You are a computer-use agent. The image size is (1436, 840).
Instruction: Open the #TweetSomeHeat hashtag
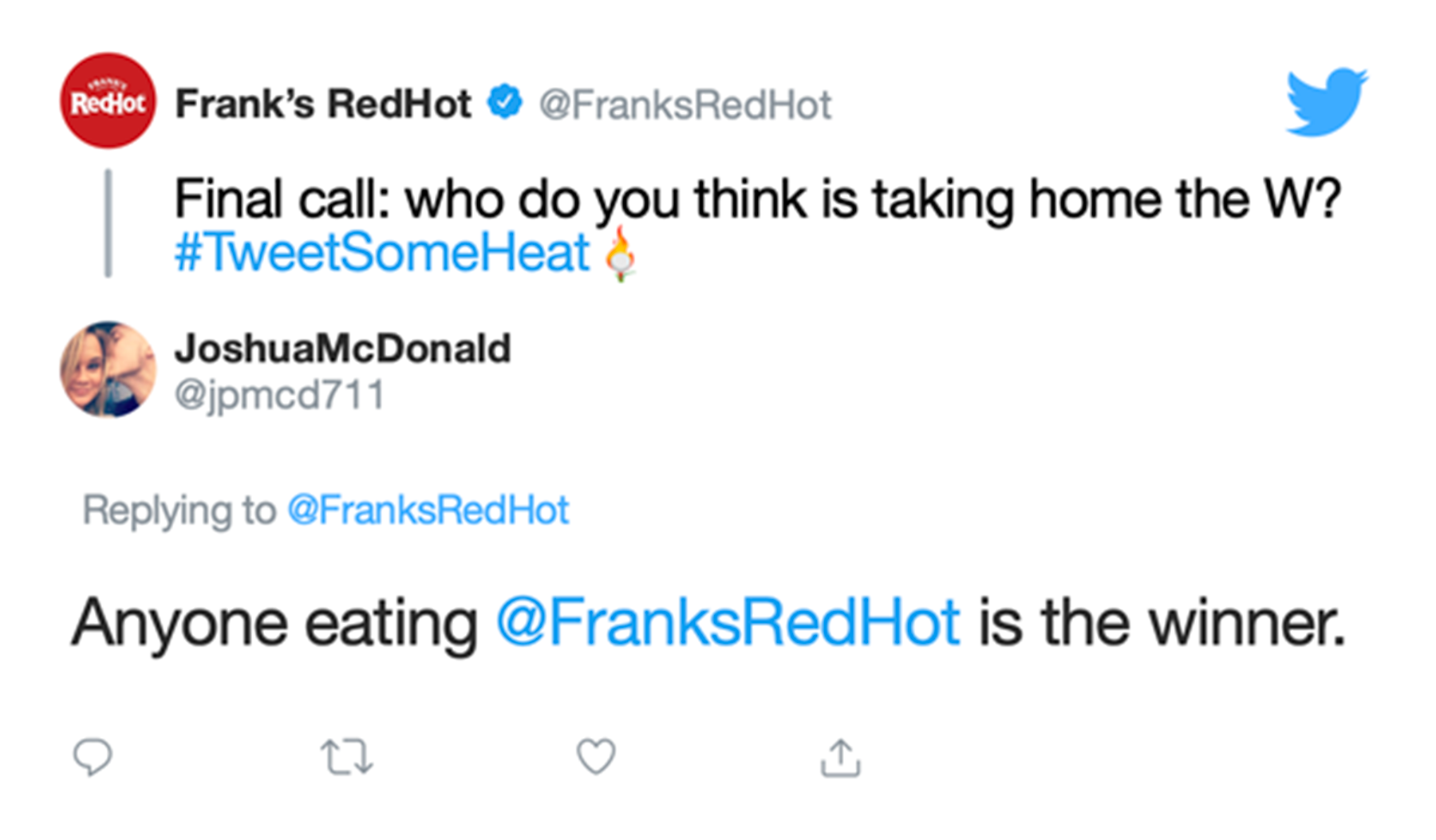(382, 252)
